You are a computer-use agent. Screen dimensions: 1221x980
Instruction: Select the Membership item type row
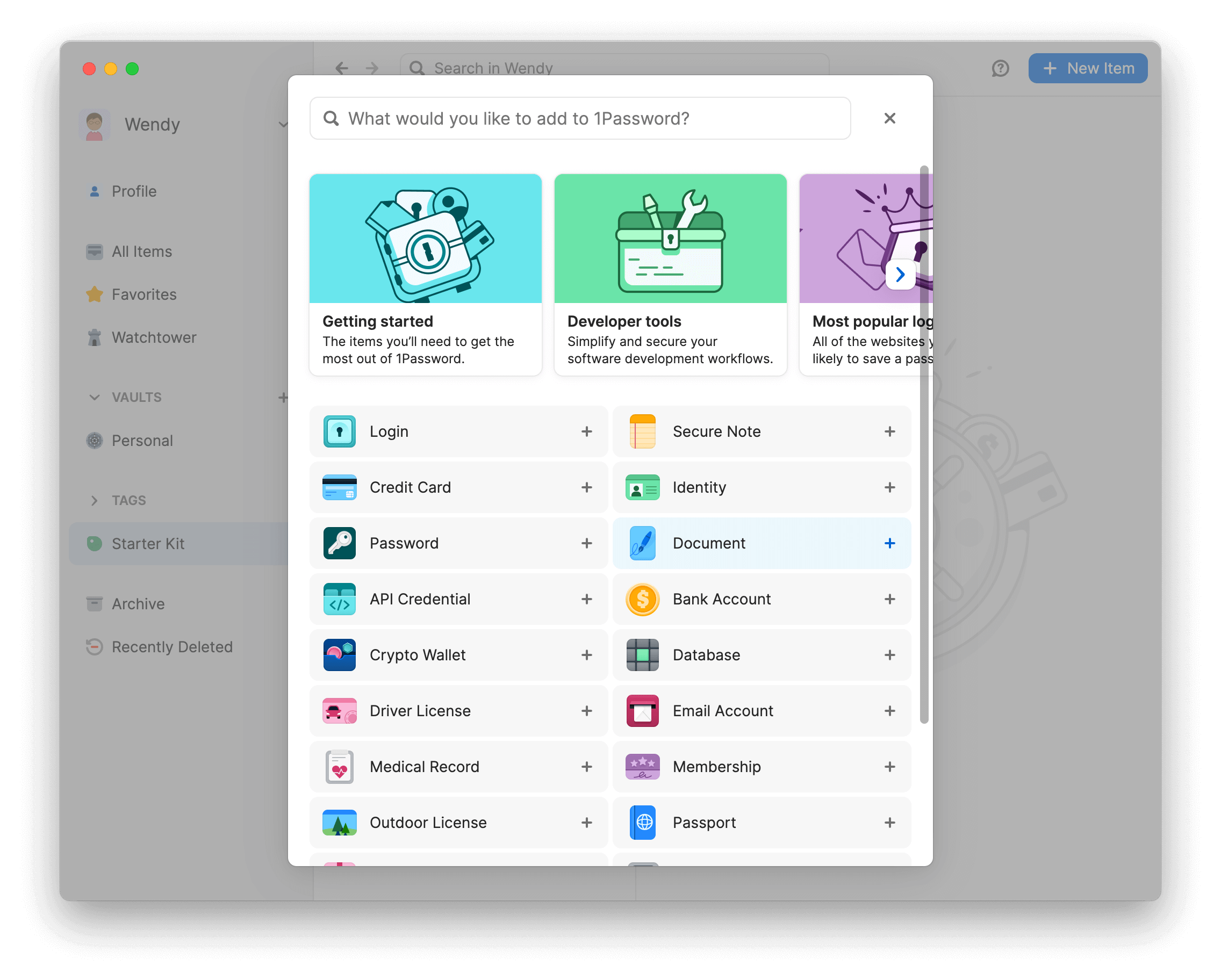[761, 767]
